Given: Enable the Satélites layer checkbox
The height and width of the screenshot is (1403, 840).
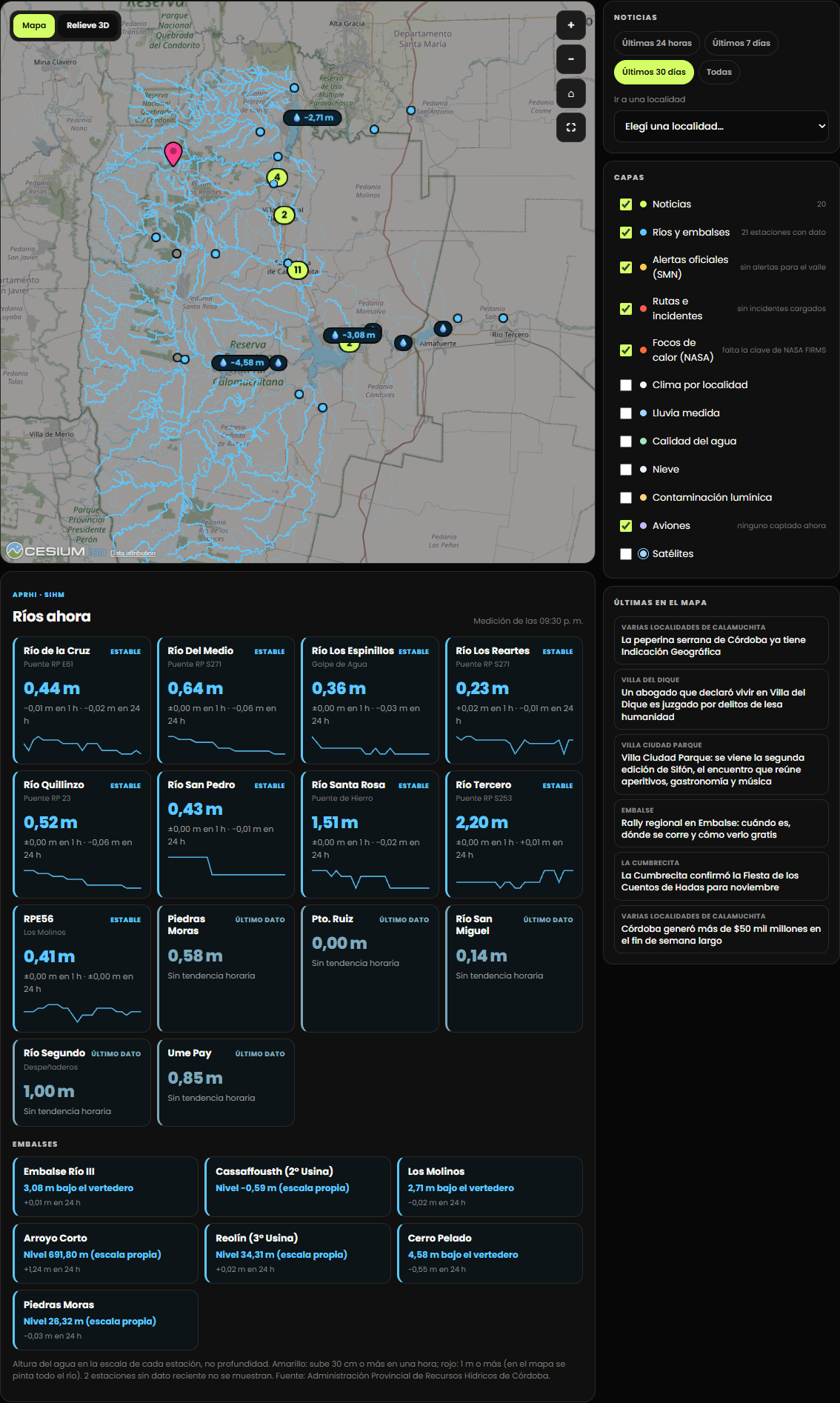Looking at the screenshot, I should pos(626,554).
